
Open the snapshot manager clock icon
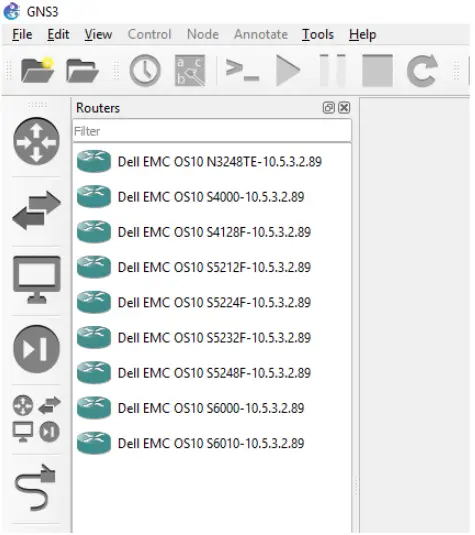[145, 71]
